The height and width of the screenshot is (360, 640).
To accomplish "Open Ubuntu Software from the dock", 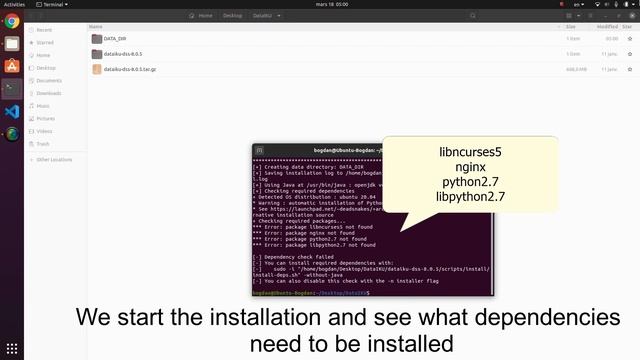I will (12, 66).
